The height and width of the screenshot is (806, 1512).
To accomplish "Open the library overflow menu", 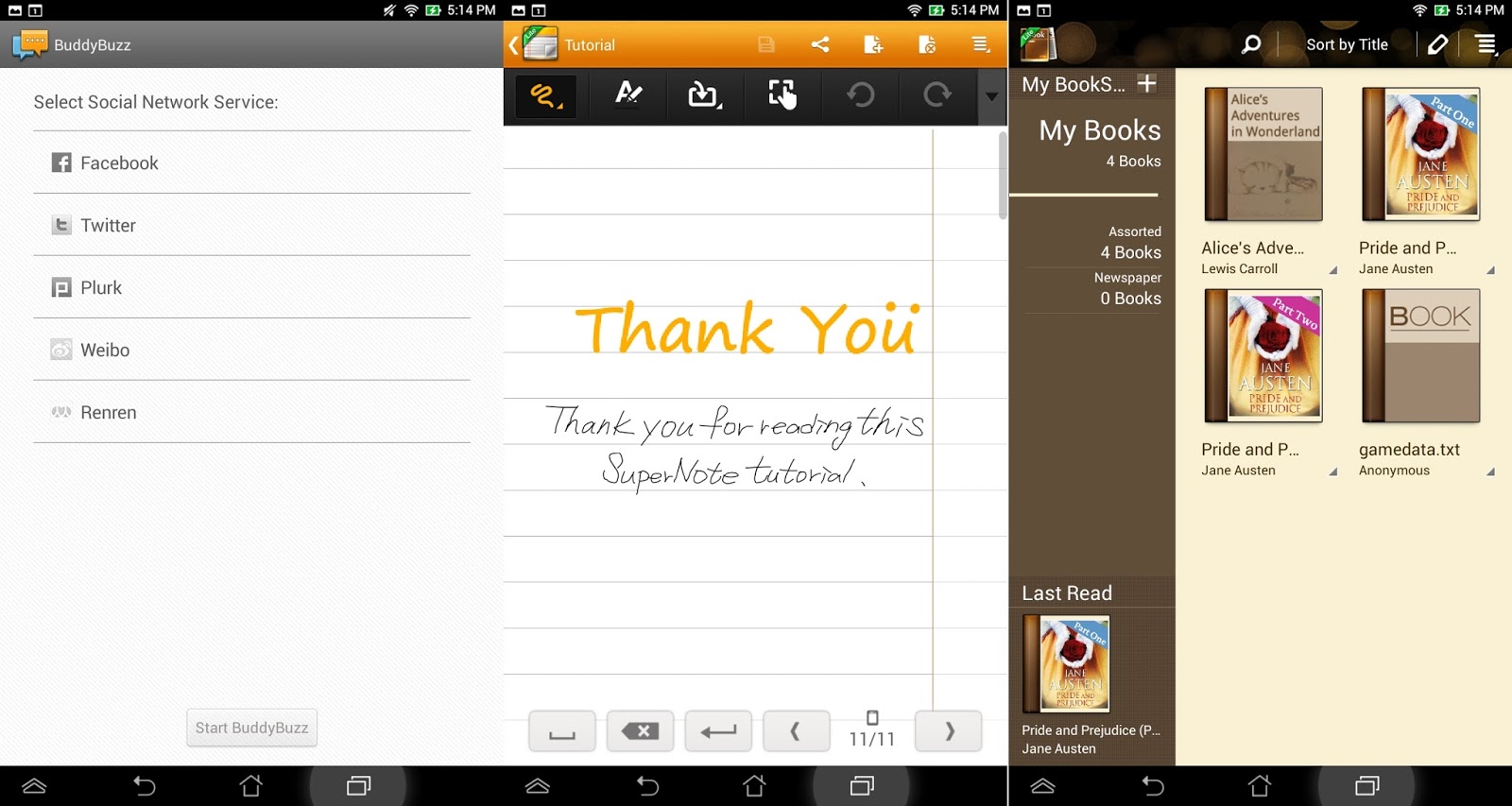I will point(1486,44).
